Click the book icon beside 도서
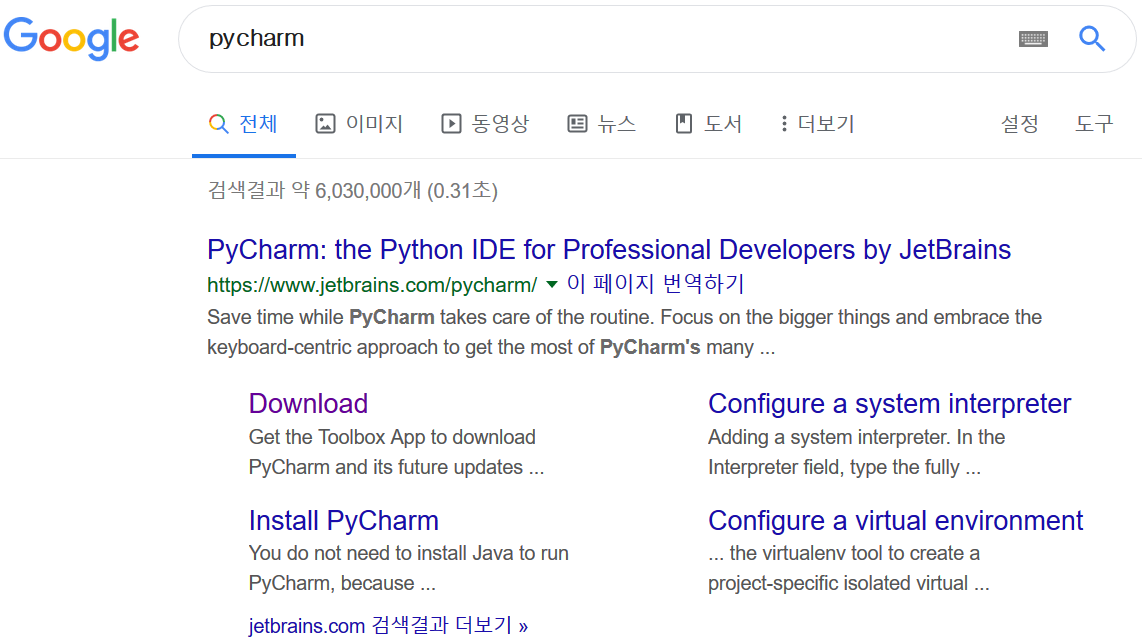1142x641 pixels. (683, 124)
